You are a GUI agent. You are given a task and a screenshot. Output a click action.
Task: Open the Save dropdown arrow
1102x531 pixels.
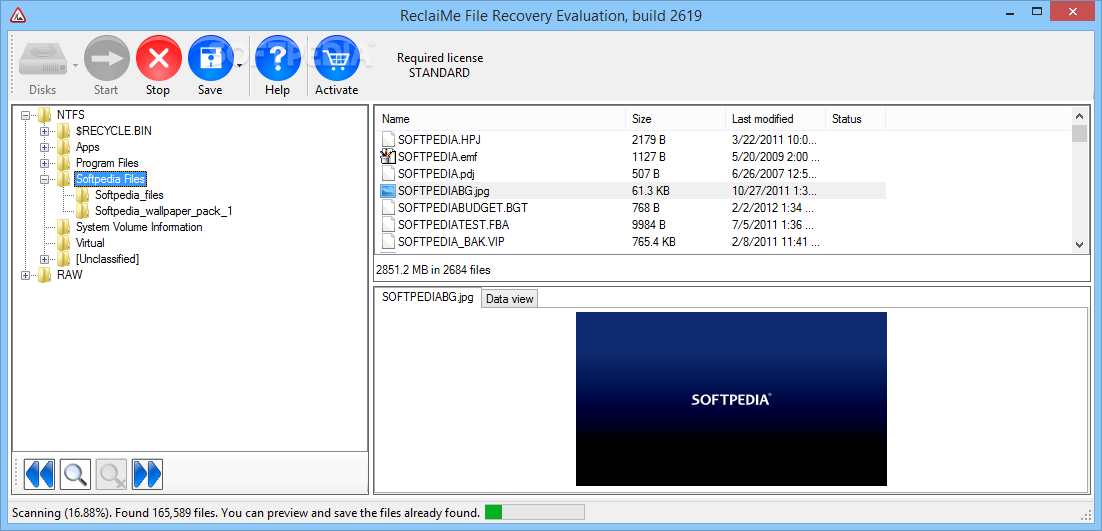click(x=240, y=67)
